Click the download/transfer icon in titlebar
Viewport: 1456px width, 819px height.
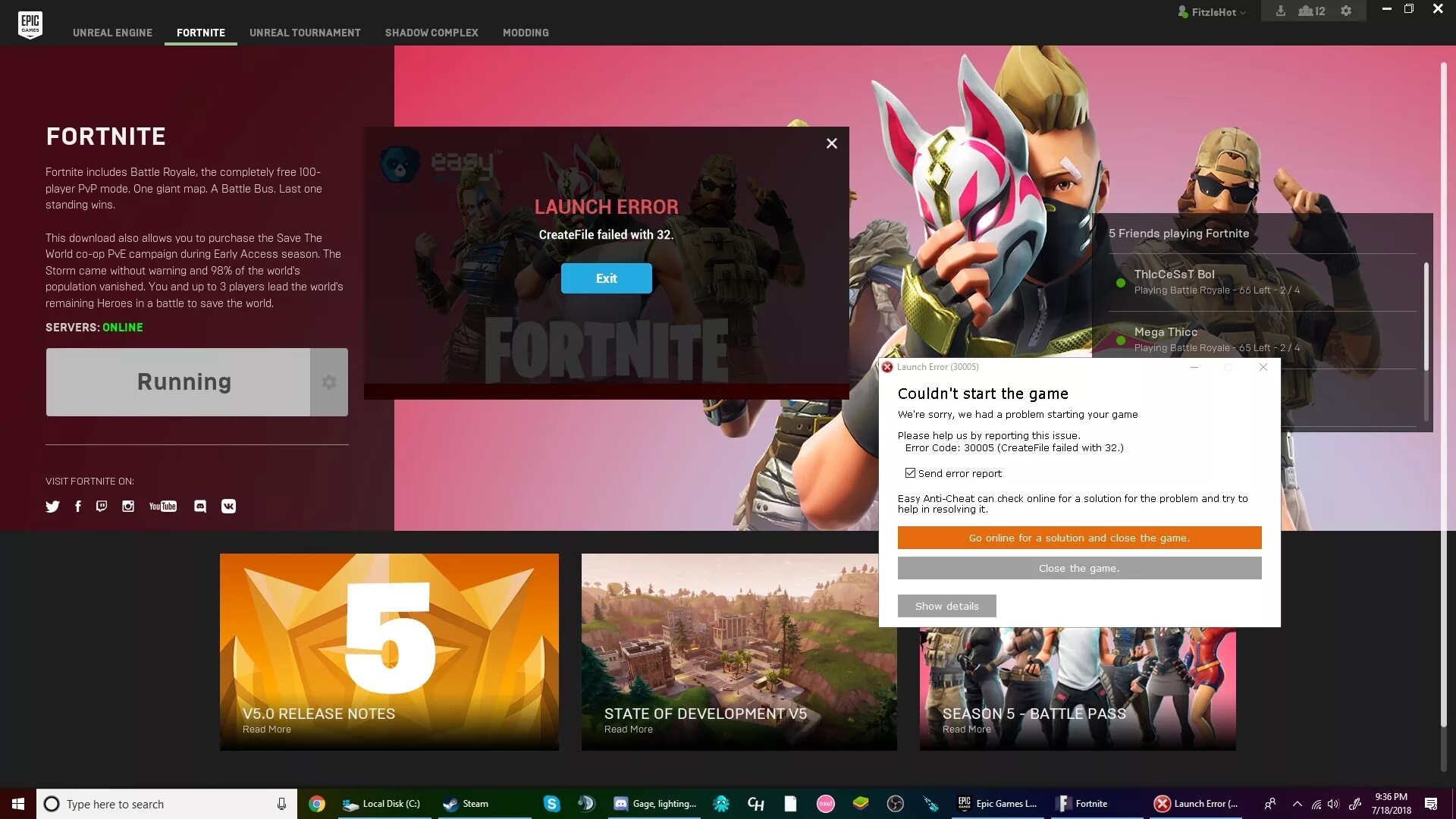pos(1280,11)
